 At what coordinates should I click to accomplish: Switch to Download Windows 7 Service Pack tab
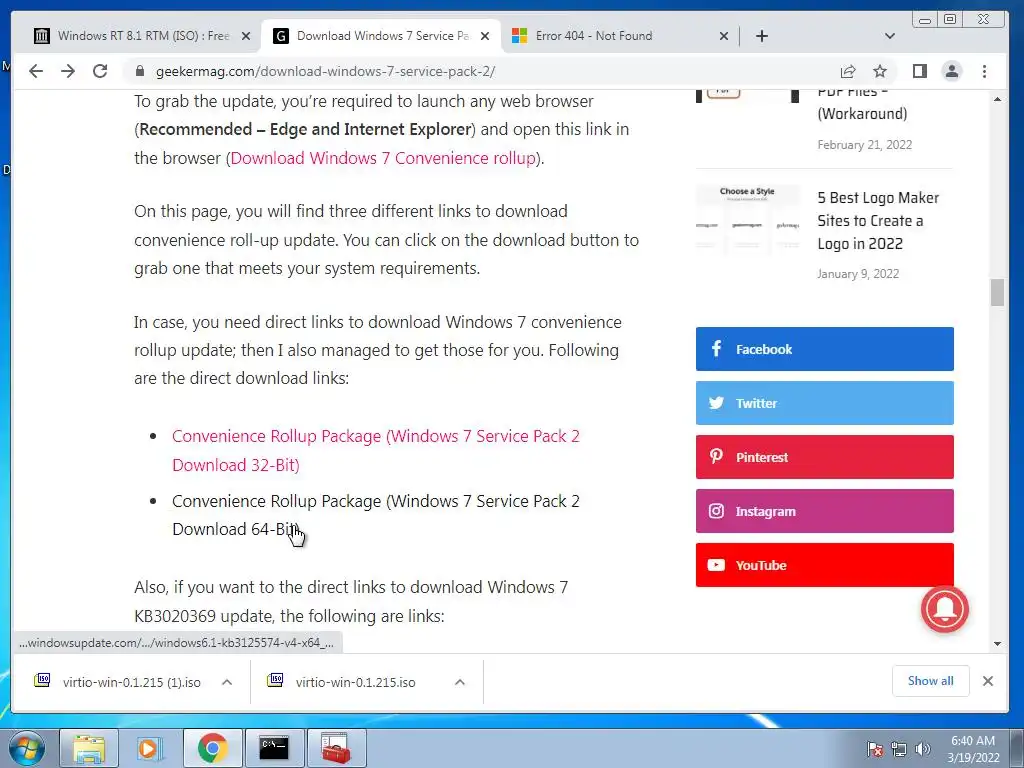click(381, 36)
